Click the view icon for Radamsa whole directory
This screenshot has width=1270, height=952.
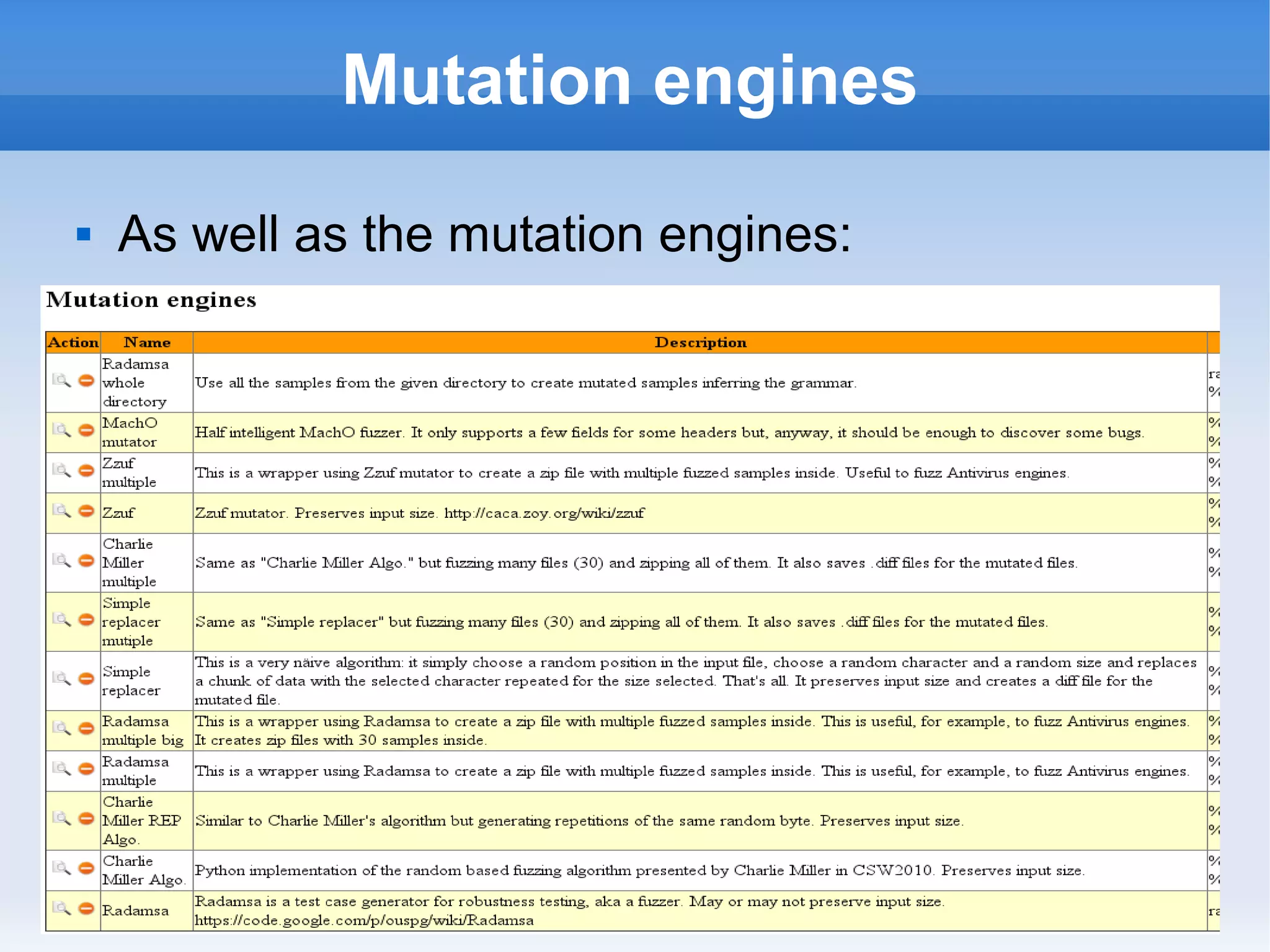(x=61, y=380)
